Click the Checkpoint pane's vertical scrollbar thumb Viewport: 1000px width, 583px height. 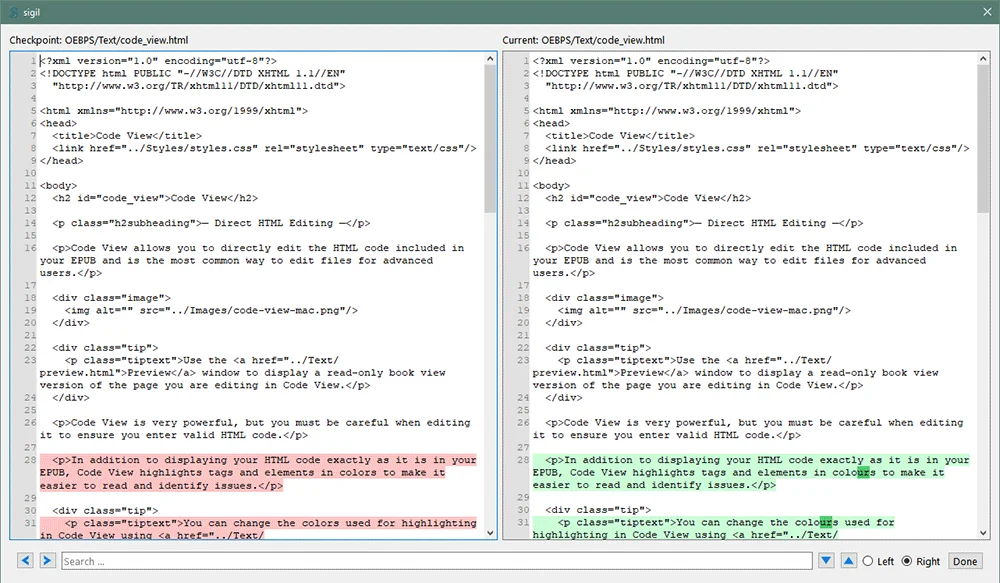click(490, 139)
